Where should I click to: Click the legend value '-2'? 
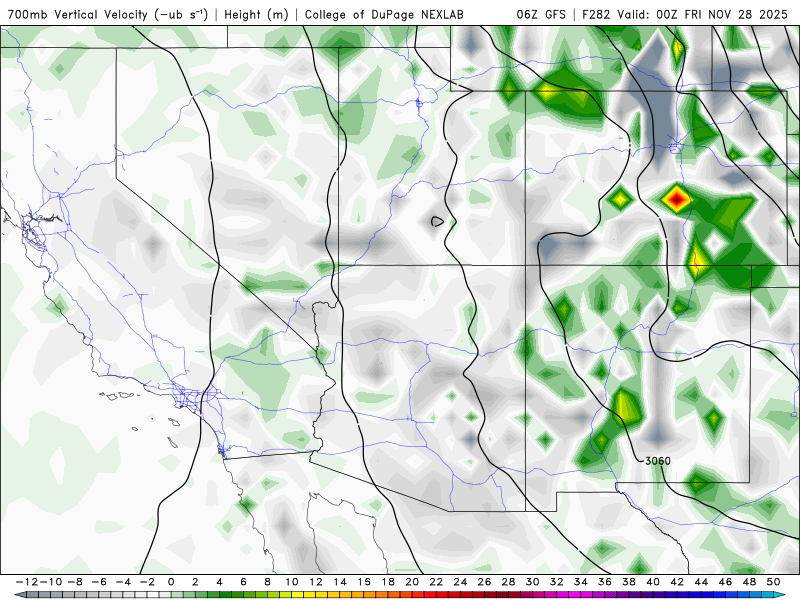[x=147, y=582]
